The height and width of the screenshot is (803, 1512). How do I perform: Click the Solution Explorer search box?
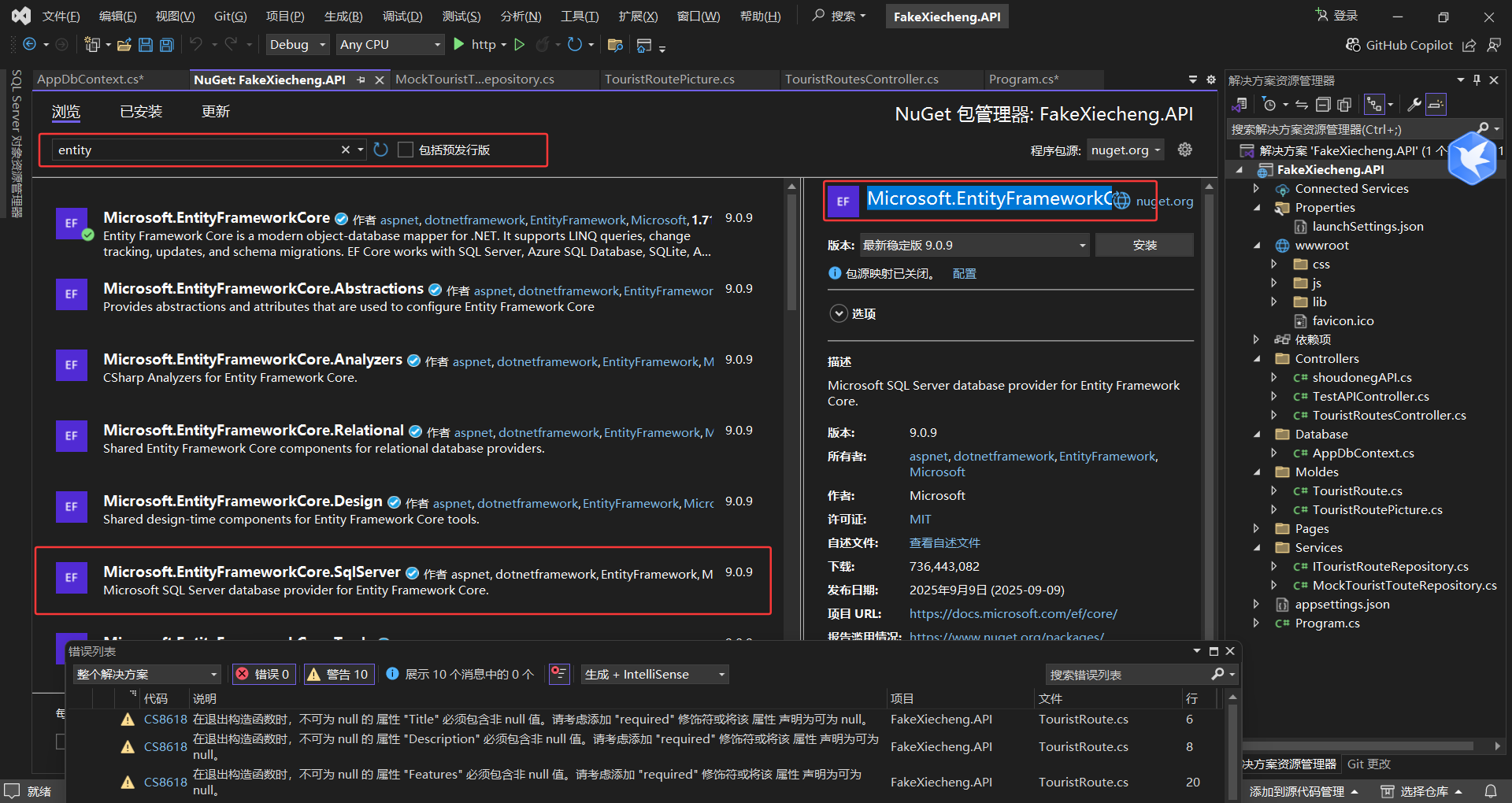click(1351, 129)
